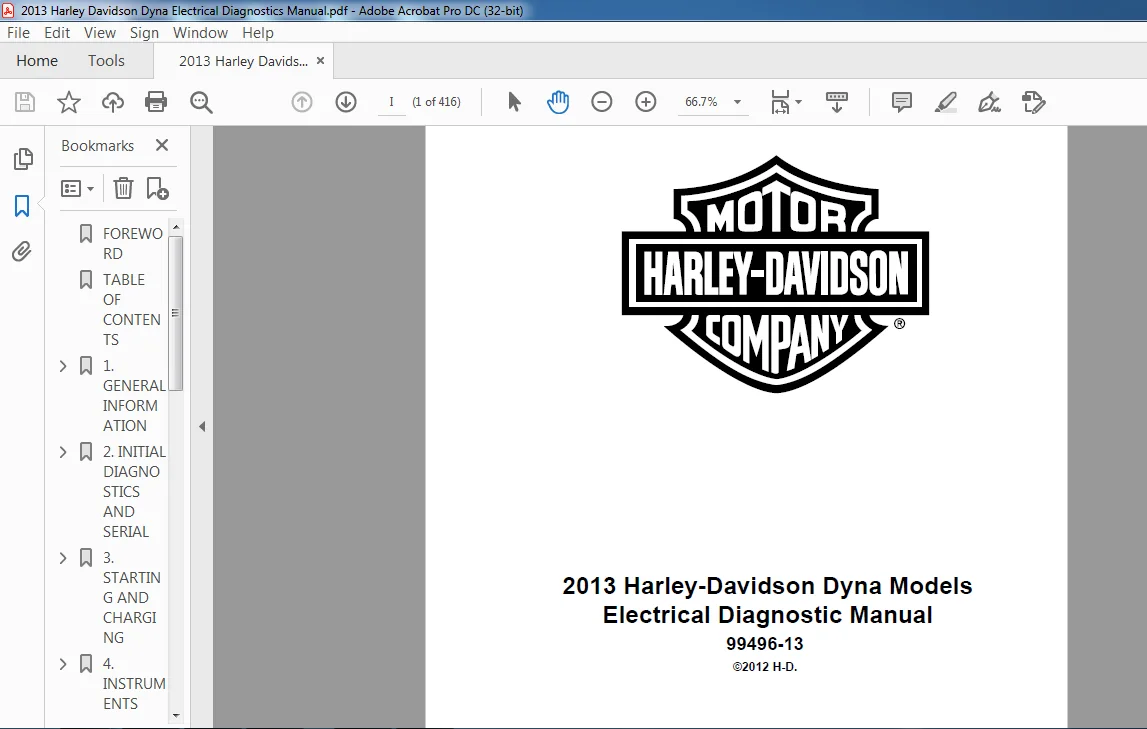Viewport: 1147px width, 729px height.
Task: Click the Fit page scrolling icon
Action: pos(780,102)
